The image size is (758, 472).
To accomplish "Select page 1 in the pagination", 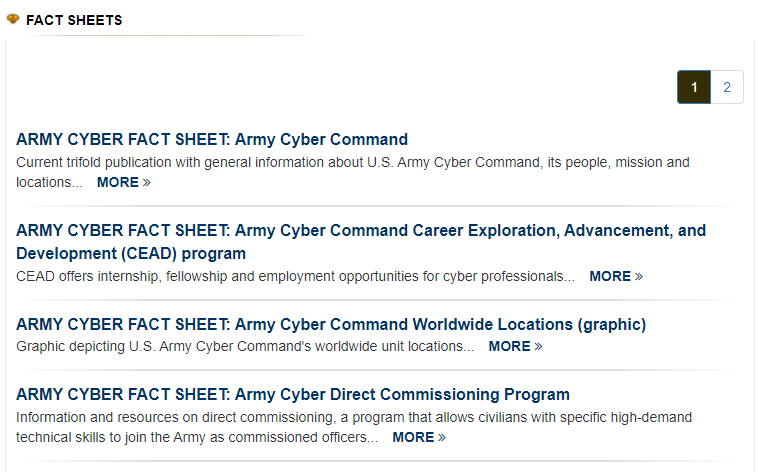I will pyautogui.click(x=694, y=87).
